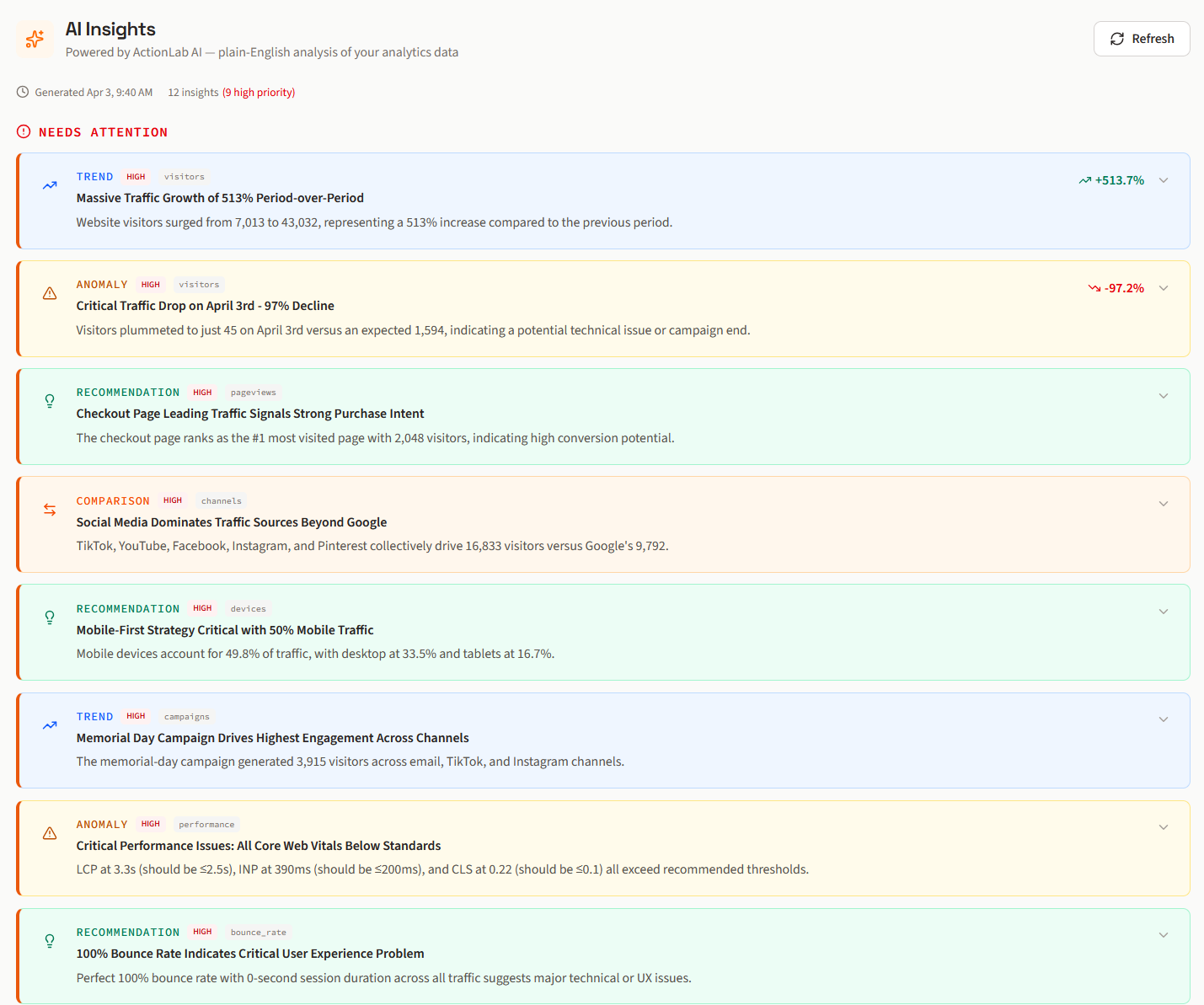Select the trend arrow icon on Massive Traffic Growth
This screenshot has height=1005, width=1204.
click(x=49, y=185)
